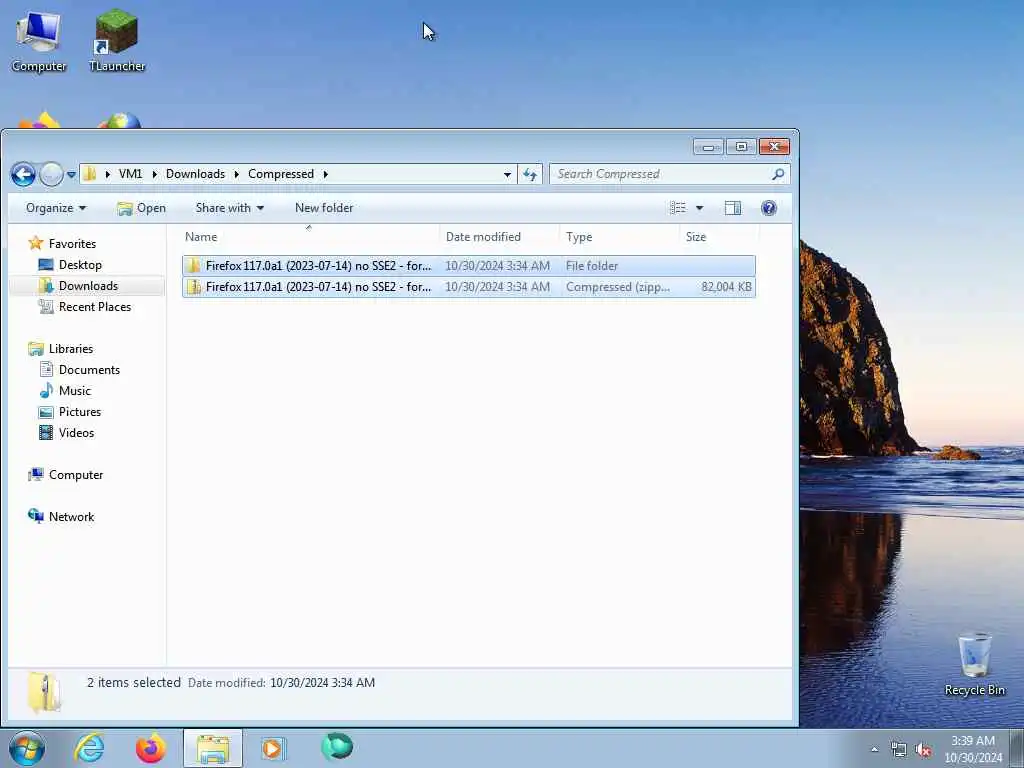1024x768 pixels.
Task: Open Favorites in the navigation pane
Action: point(63,244)
